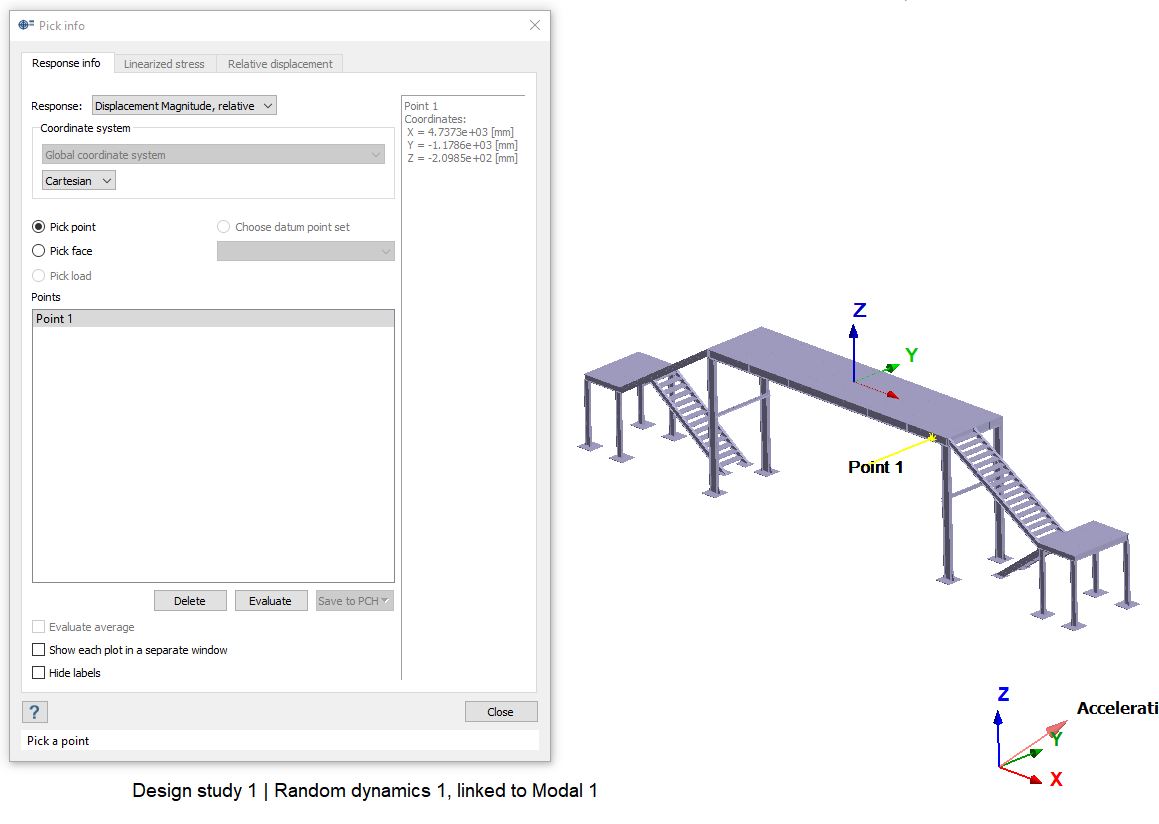
Task: Open the Global coordinate system dropdown
Action: point(213,154)
